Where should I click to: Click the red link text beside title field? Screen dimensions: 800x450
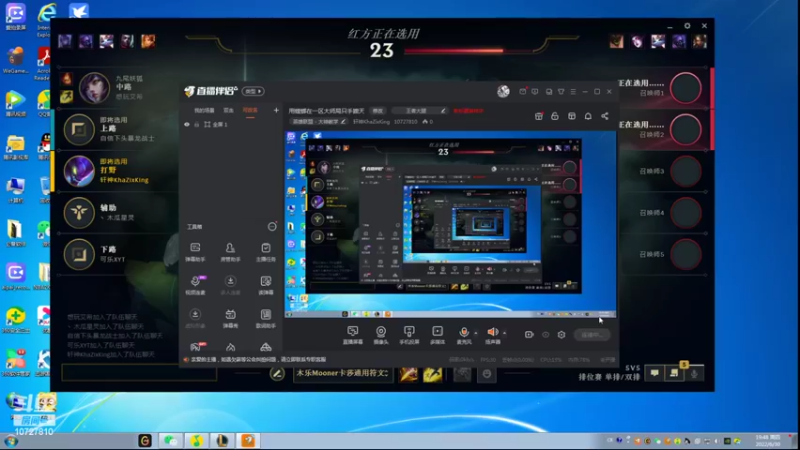(468, 111)
